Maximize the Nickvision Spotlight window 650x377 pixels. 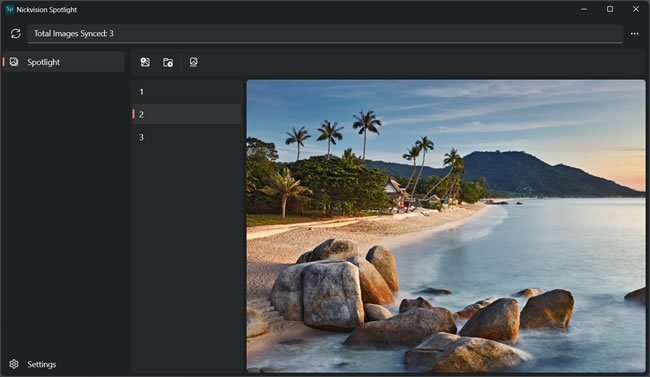610,9
